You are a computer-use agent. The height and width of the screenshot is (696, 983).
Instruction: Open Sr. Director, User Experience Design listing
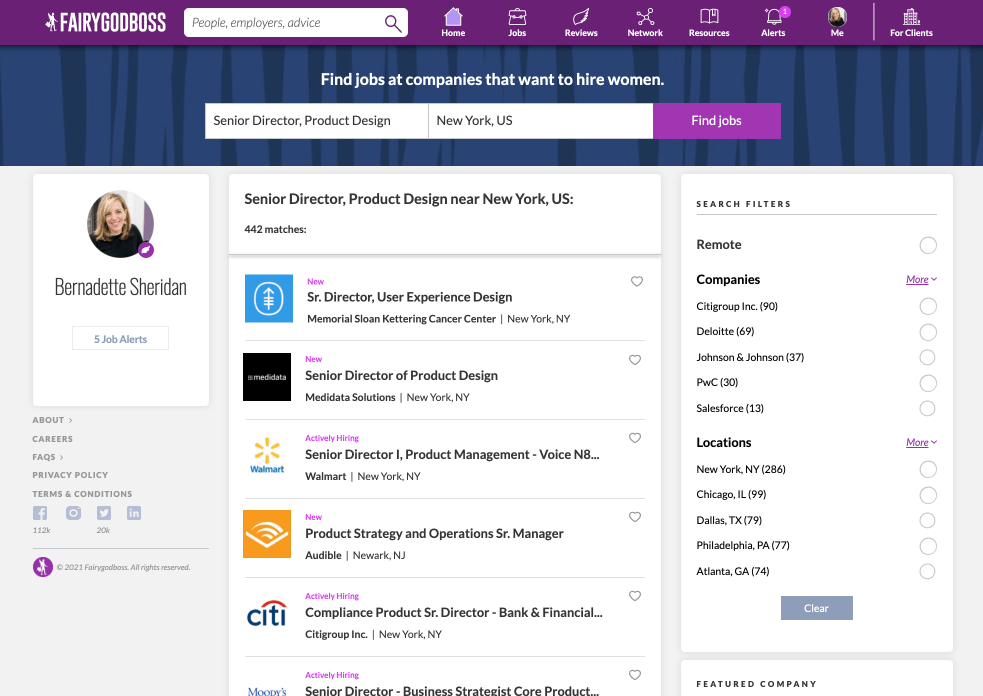[409, 297]
